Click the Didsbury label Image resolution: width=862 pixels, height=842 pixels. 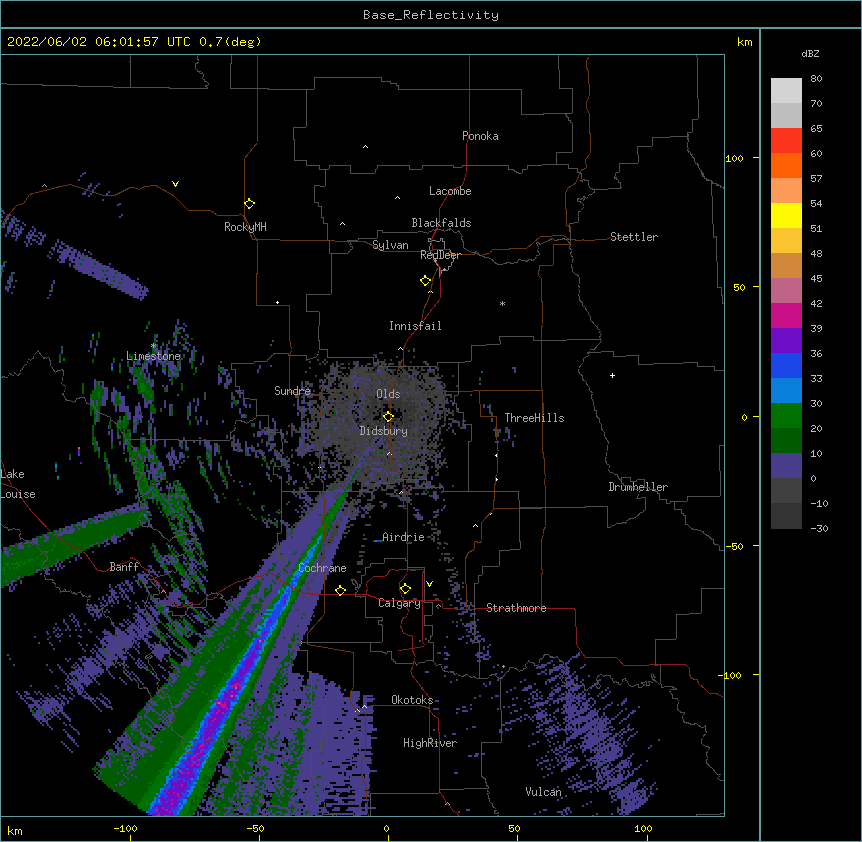384,431
